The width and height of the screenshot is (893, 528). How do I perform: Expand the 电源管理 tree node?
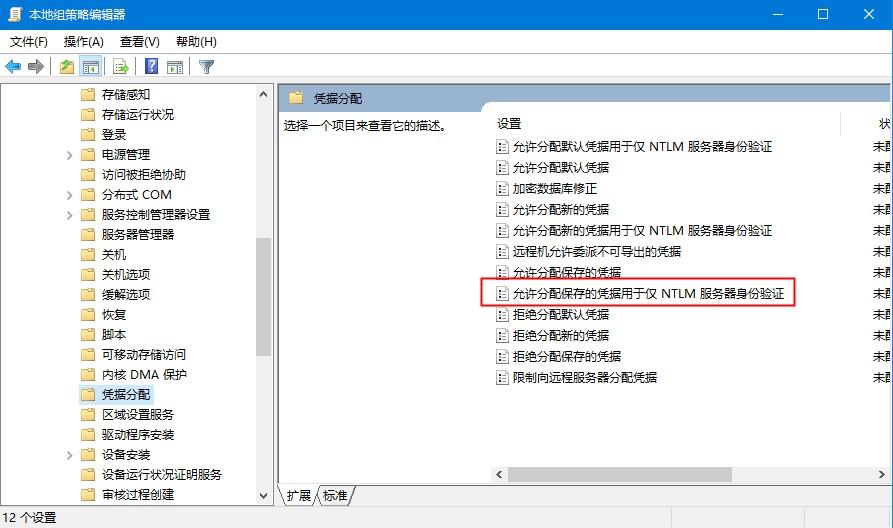click(69, 155)
